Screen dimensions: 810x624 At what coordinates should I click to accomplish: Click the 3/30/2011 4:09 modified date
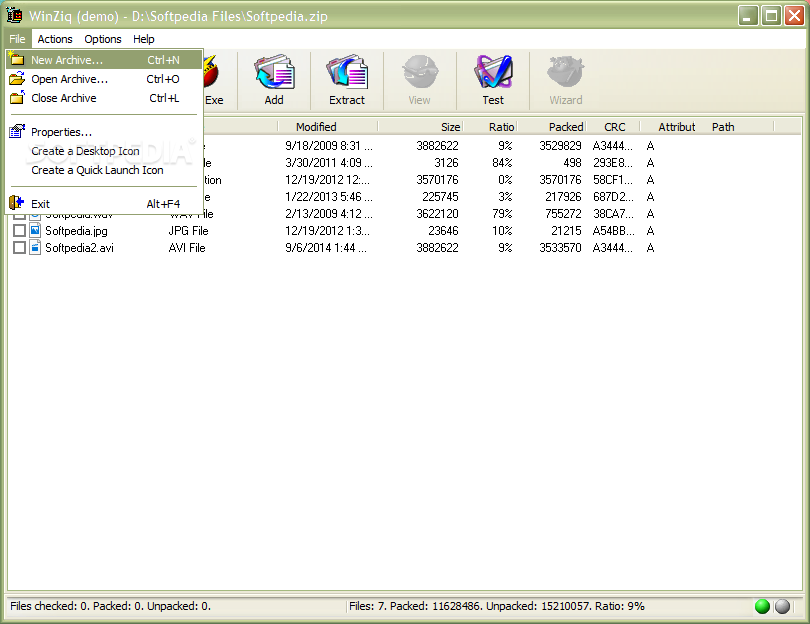(x=329, y=163)
